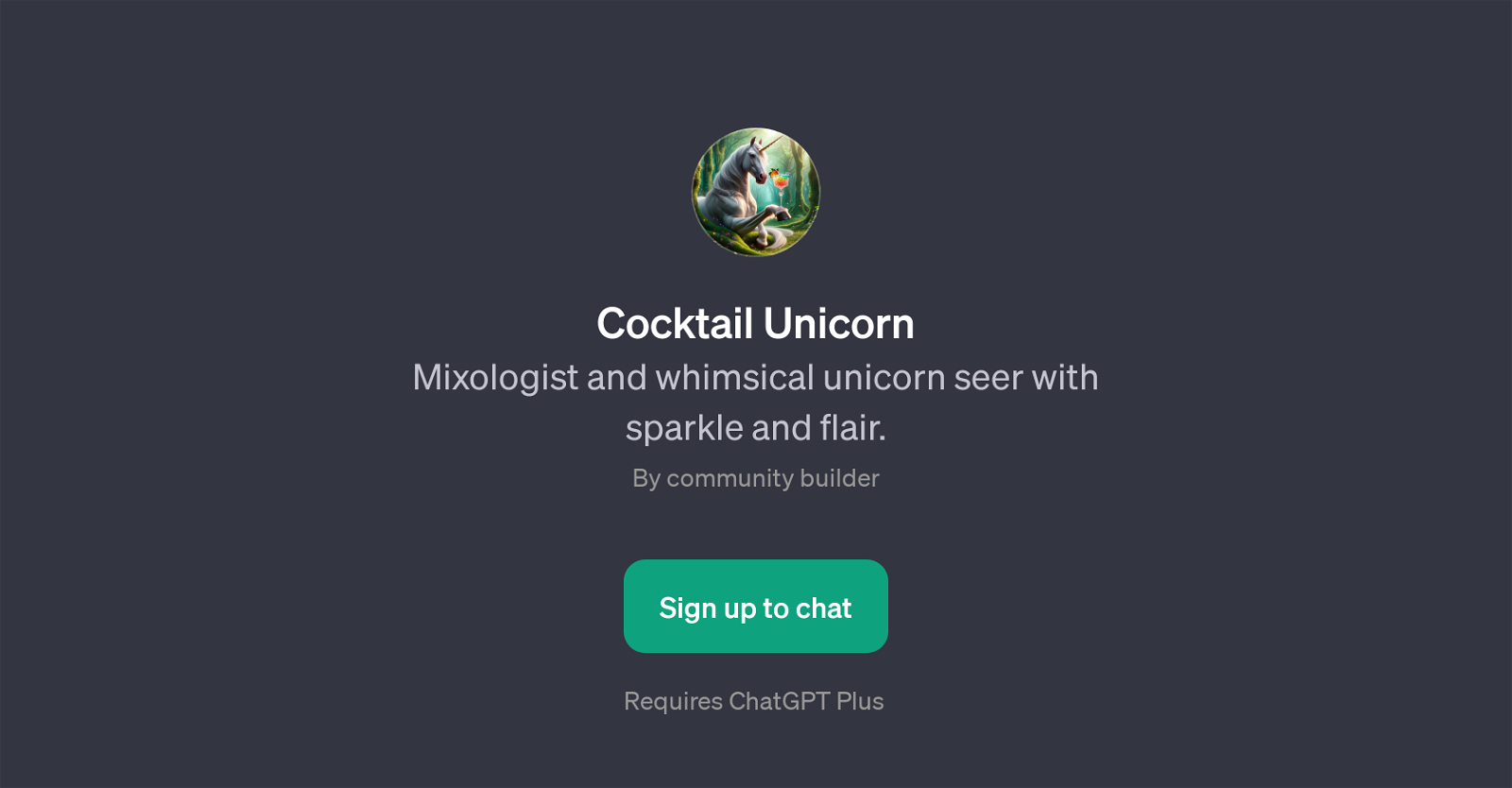The image size is (1512, 788).
Task: Click the word whimsical in the description
Action: coord(734,378)
